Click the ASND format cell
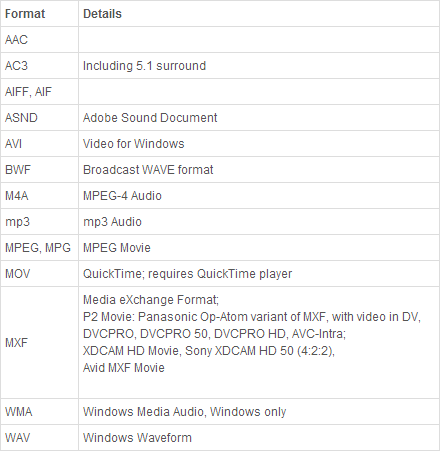The height and width of the screenshot is (452, 441). click(x=39, y=118)
